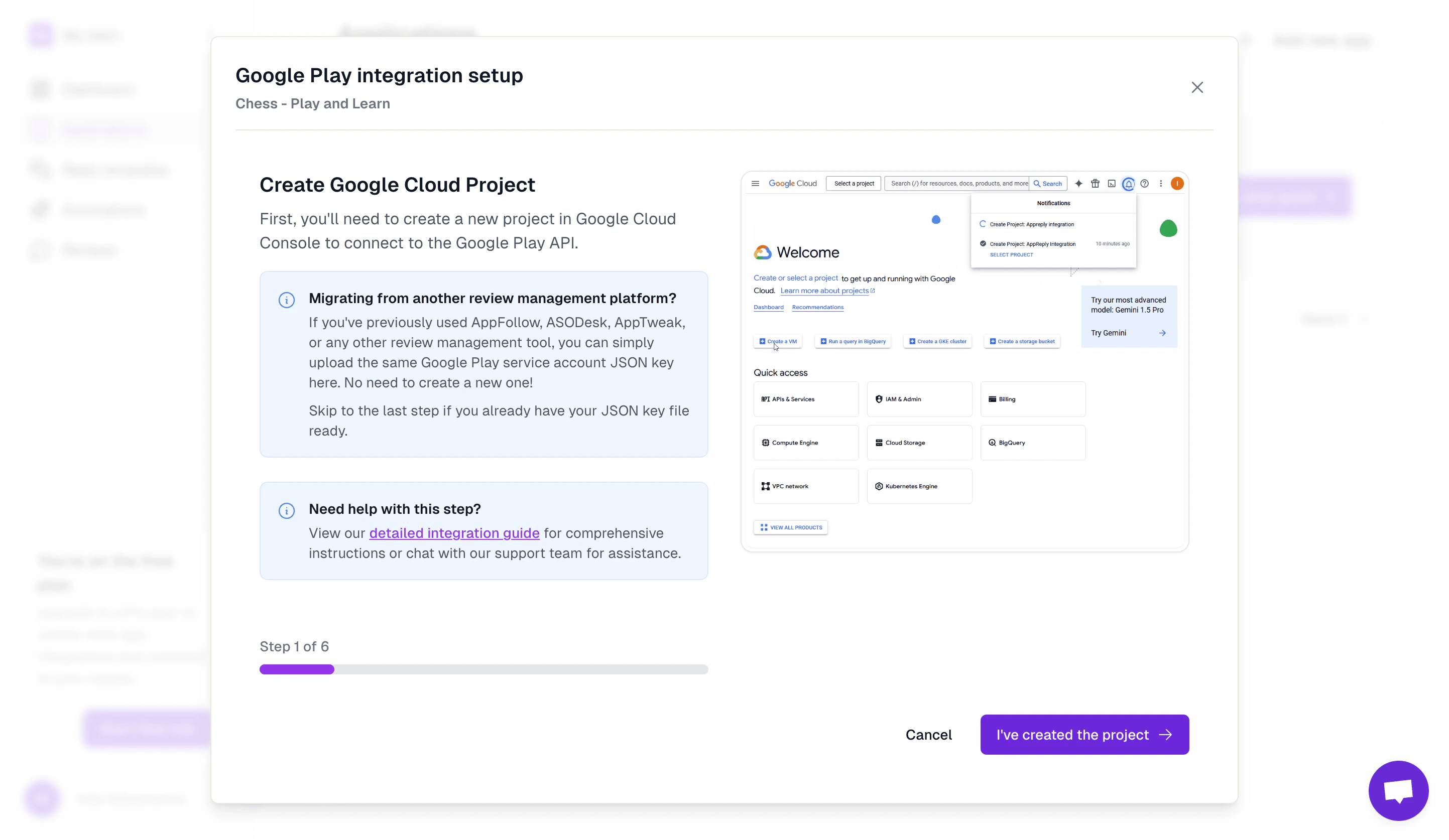Click the arrow icon on the created-project button

1165,734
